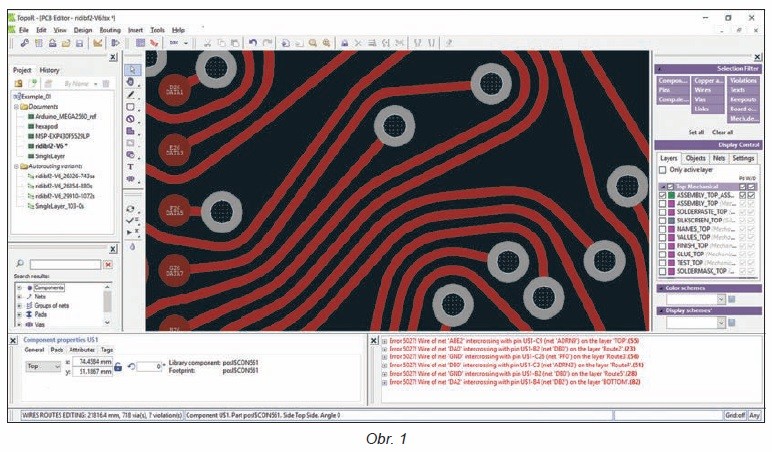The width and height of the screenshot is (772, 452).
Task: Expand the Groups of nets node
Action: tap(20, 306)
